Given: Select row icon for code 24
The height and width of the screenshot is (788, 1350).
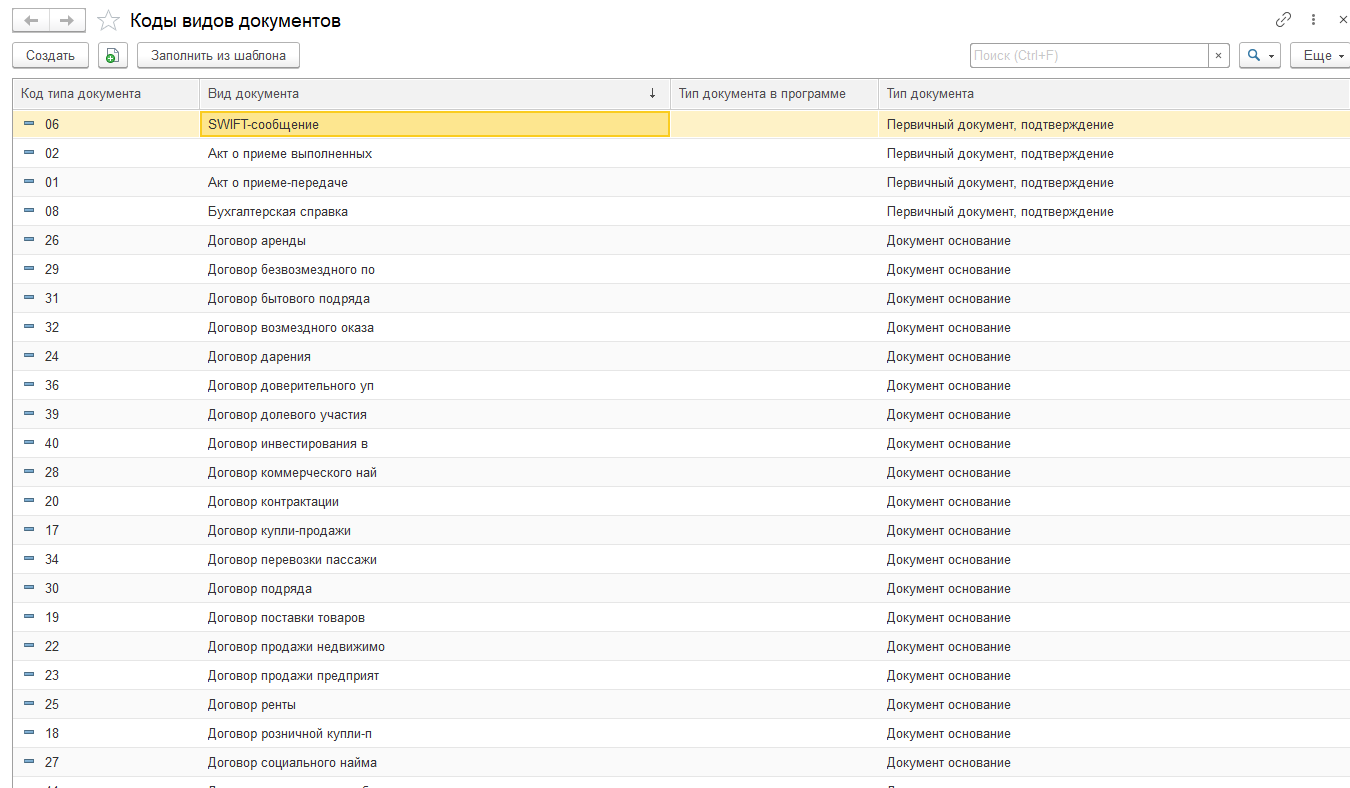Looking at the screenshot, I should (28, 356).
